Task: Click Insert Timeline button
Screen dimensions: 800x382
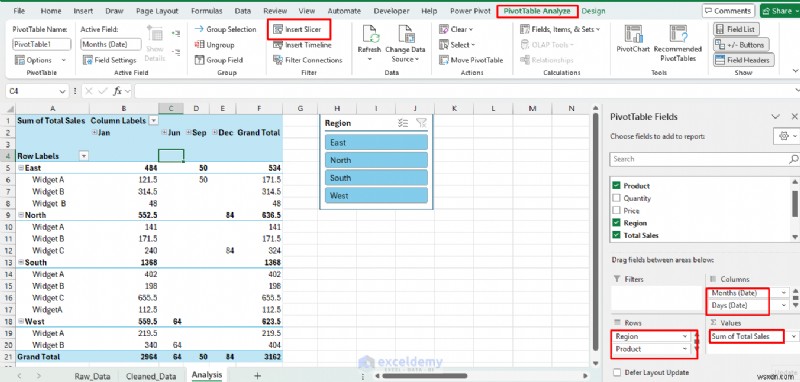Action: (x=302, y=45)
